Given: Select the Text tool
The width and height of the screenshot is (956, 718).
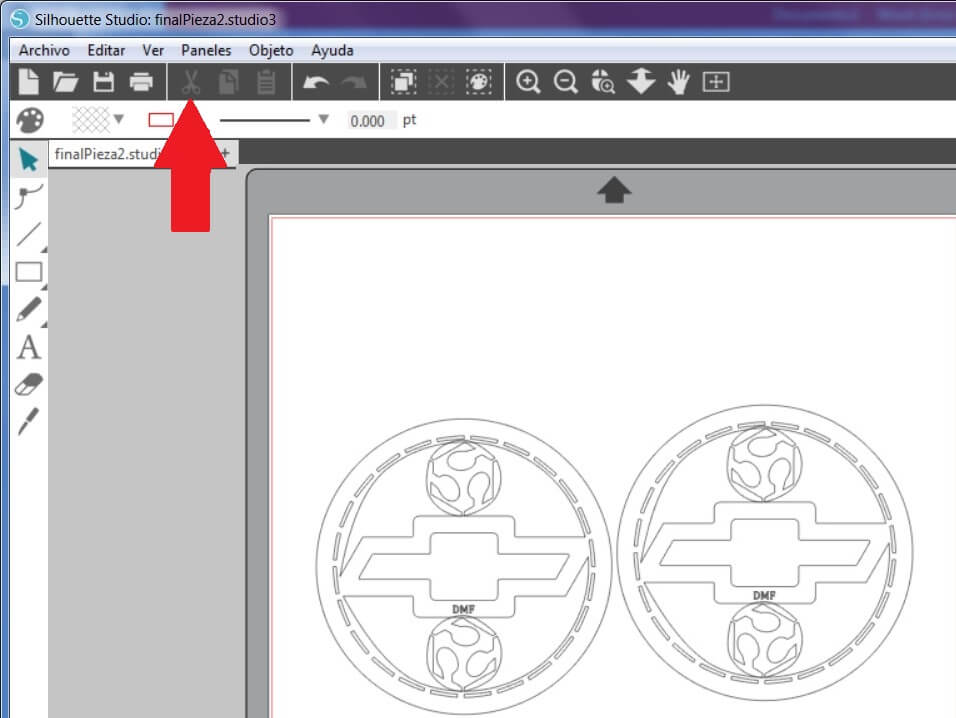Looking at the screenshot, I should coord(29,348).
